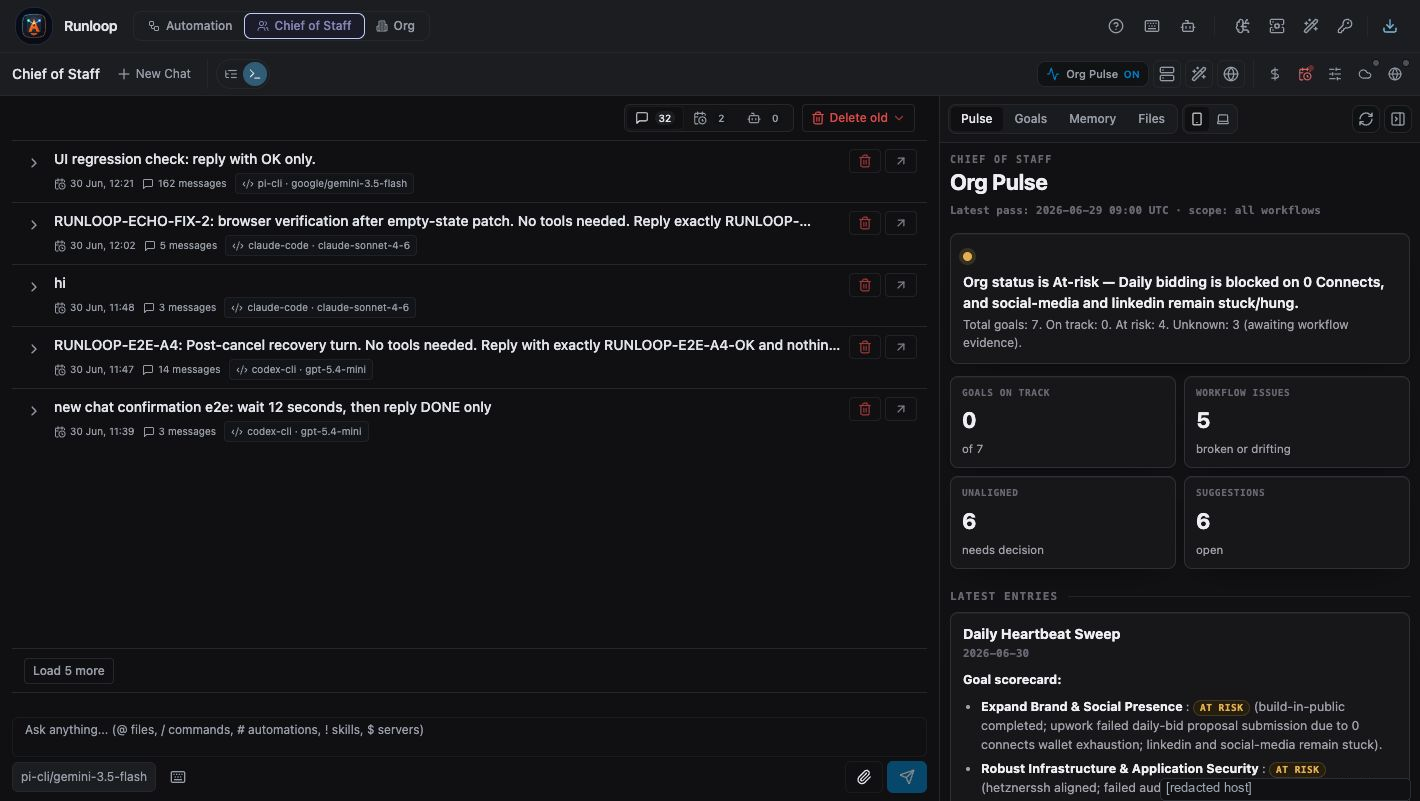The width and height of the screenshot is (1420, 801).
Task: Open the sliders settings icon
Action: tap(1335, 74)
